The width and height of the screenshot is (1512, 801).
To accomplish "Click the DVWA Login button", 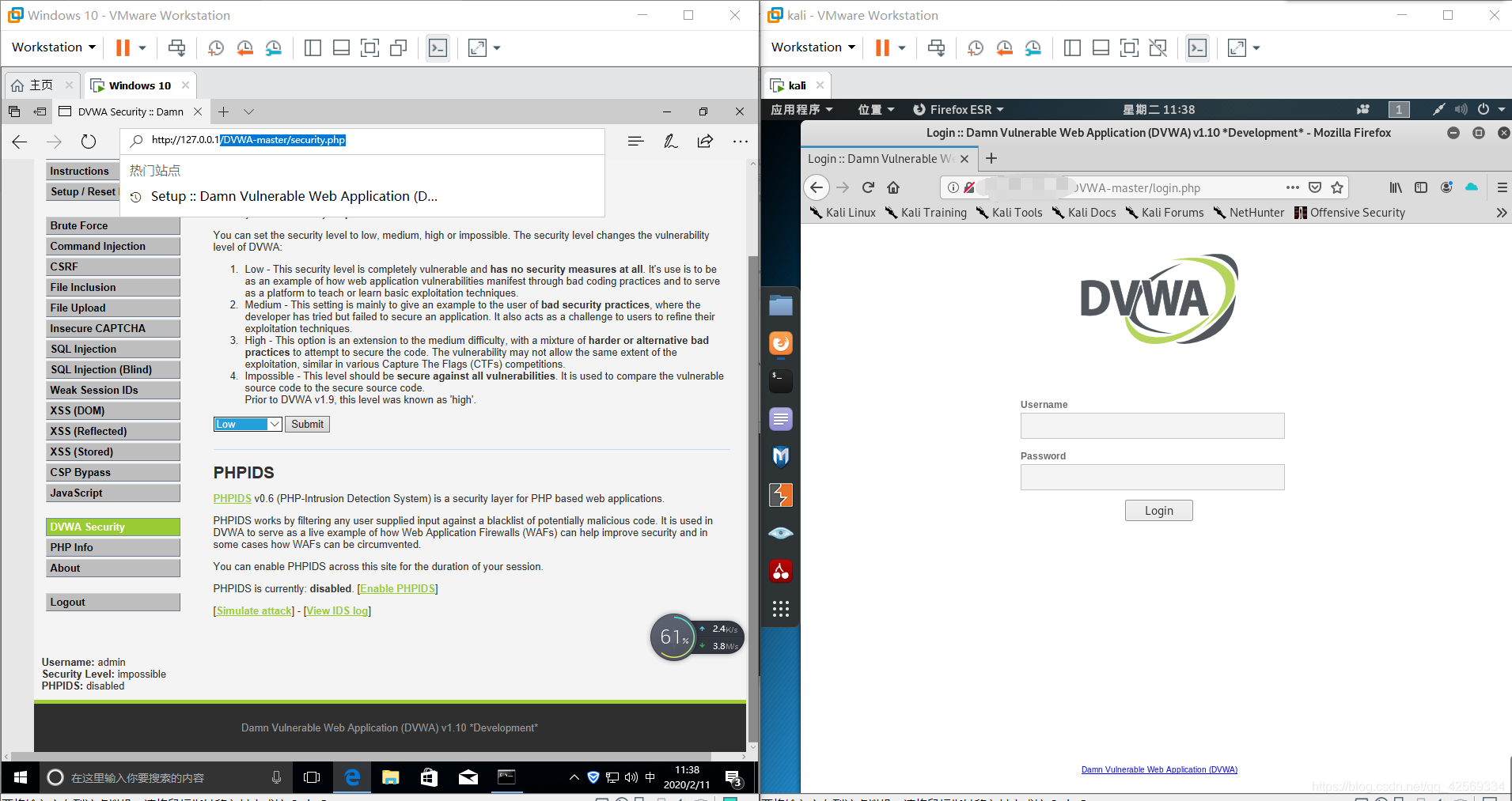I will (x=1158, y=511).
